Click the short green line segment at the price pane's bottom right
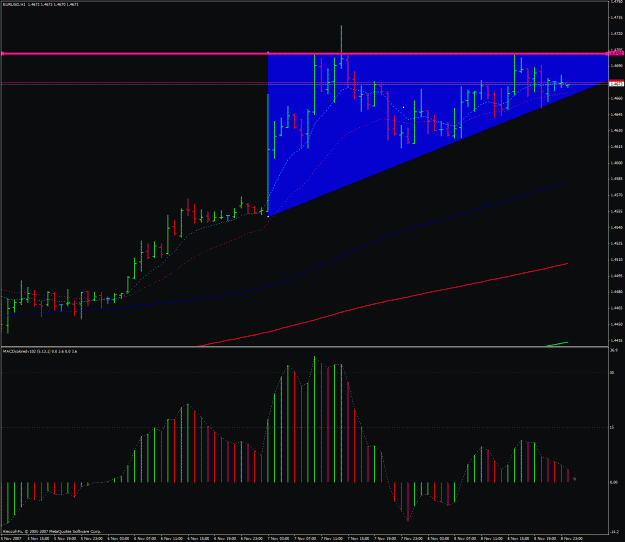This screenshot has width=625, height=542. 557,344
